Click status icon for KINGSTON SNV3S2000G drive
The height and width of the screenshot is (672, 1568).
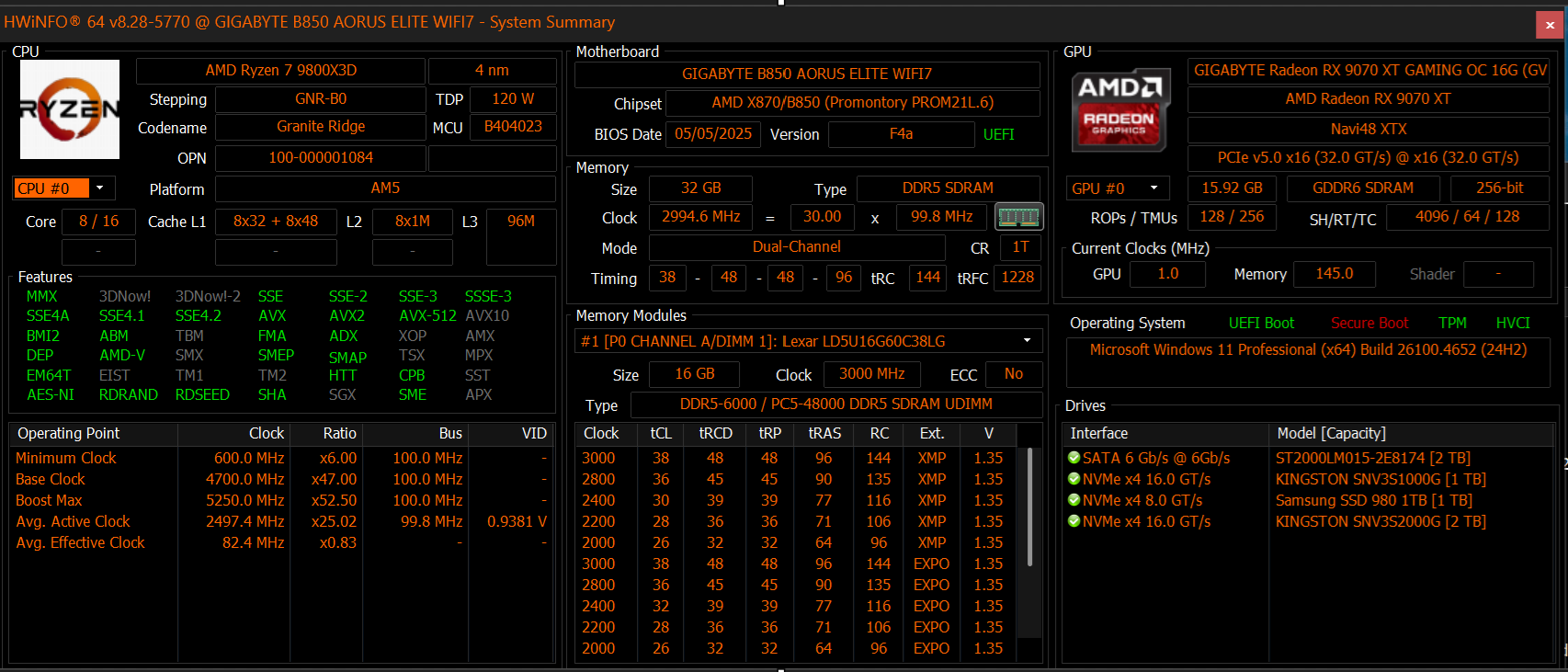(1074, 521)
